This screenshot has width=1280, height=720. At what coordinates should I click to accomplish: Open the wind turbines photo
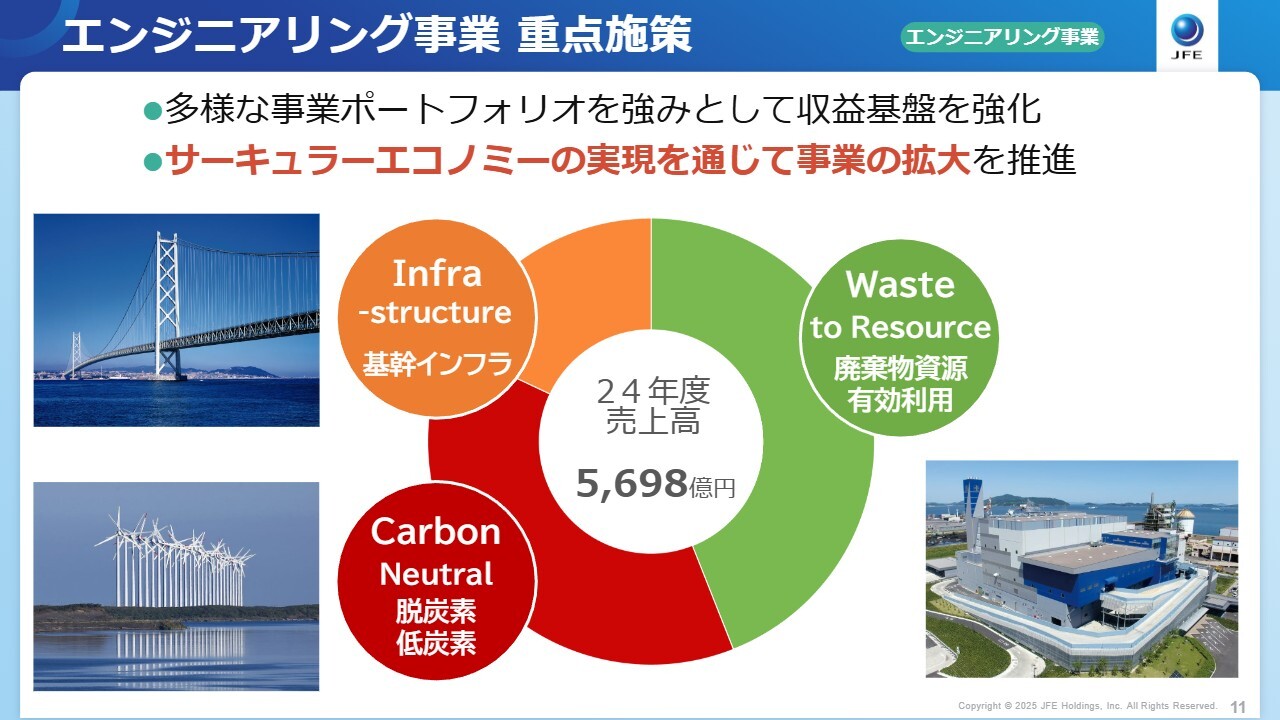pos(177,586)
